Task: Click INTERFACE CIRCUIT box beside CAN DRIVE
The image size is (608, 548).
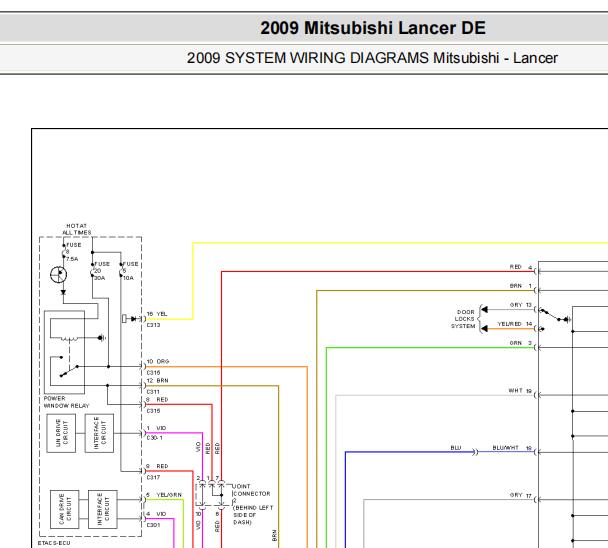Action: pos(103,509)
